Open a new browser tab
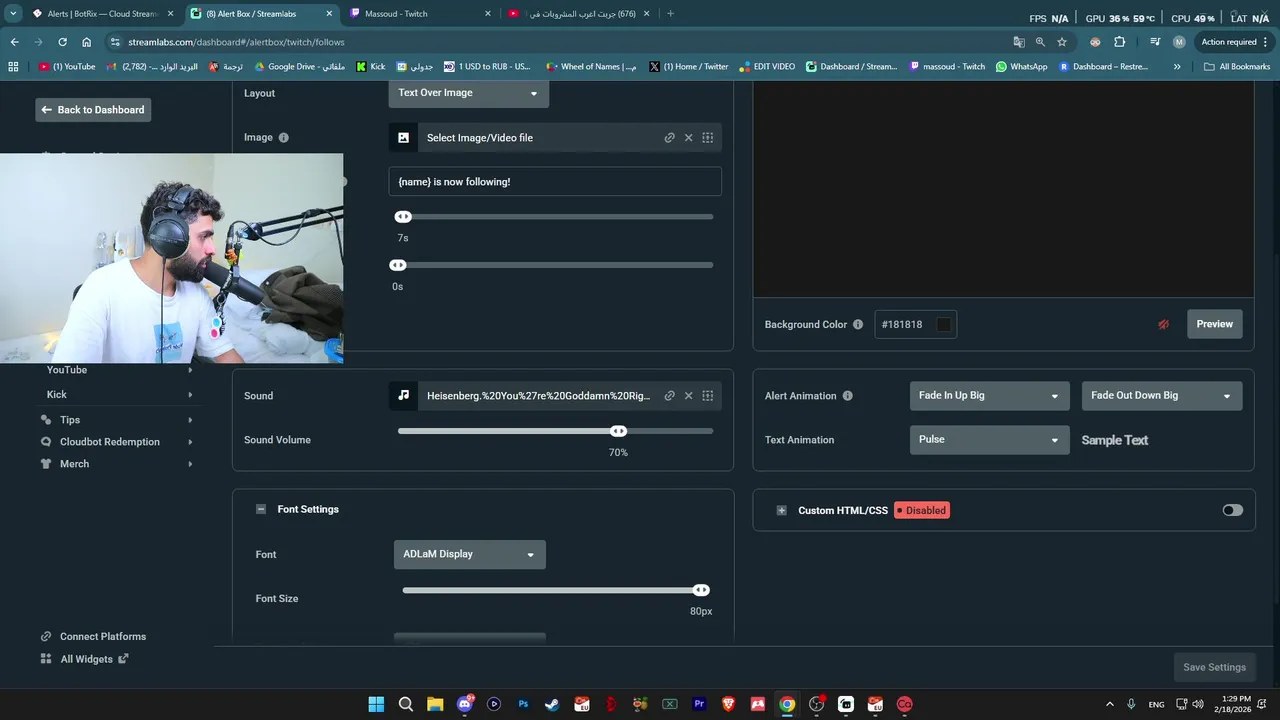The width and height of the screenshot is (1280, 720). tap(670, 14)
